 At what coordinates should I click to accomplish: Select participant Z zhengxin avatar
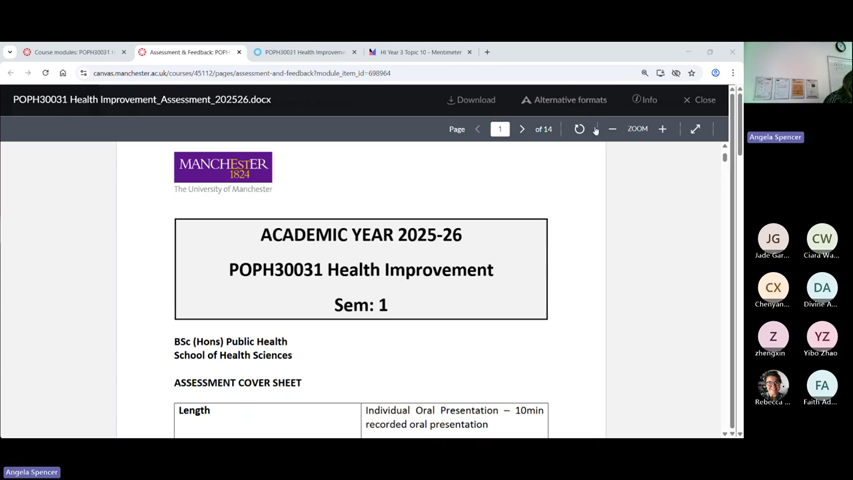(x=773, y=336)
